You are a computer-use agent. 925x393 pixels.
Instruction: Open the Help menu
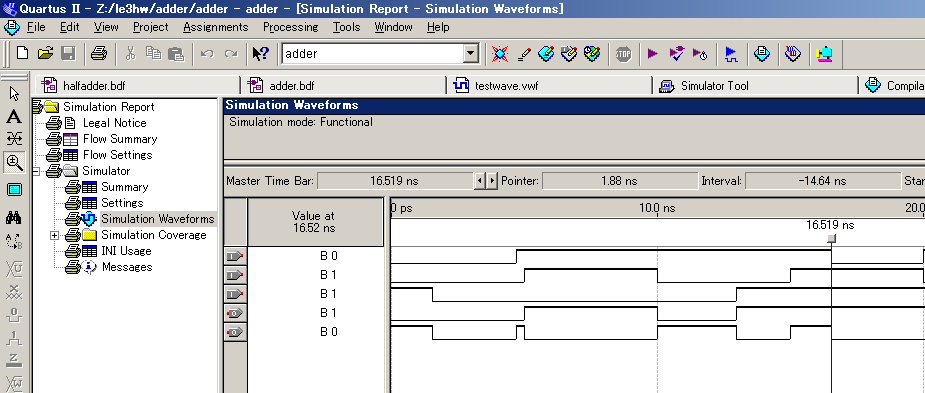click(x=438, y=27)
